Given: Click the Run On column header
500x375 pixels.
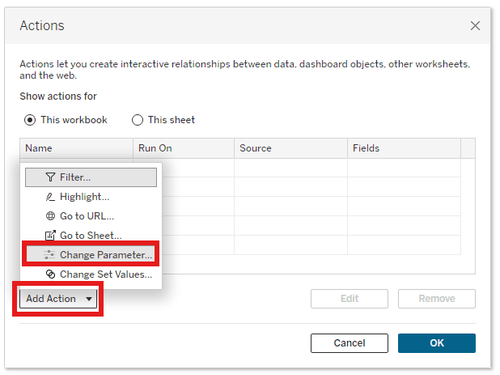Looking at the screenshot, I should (x=184, y=148).
